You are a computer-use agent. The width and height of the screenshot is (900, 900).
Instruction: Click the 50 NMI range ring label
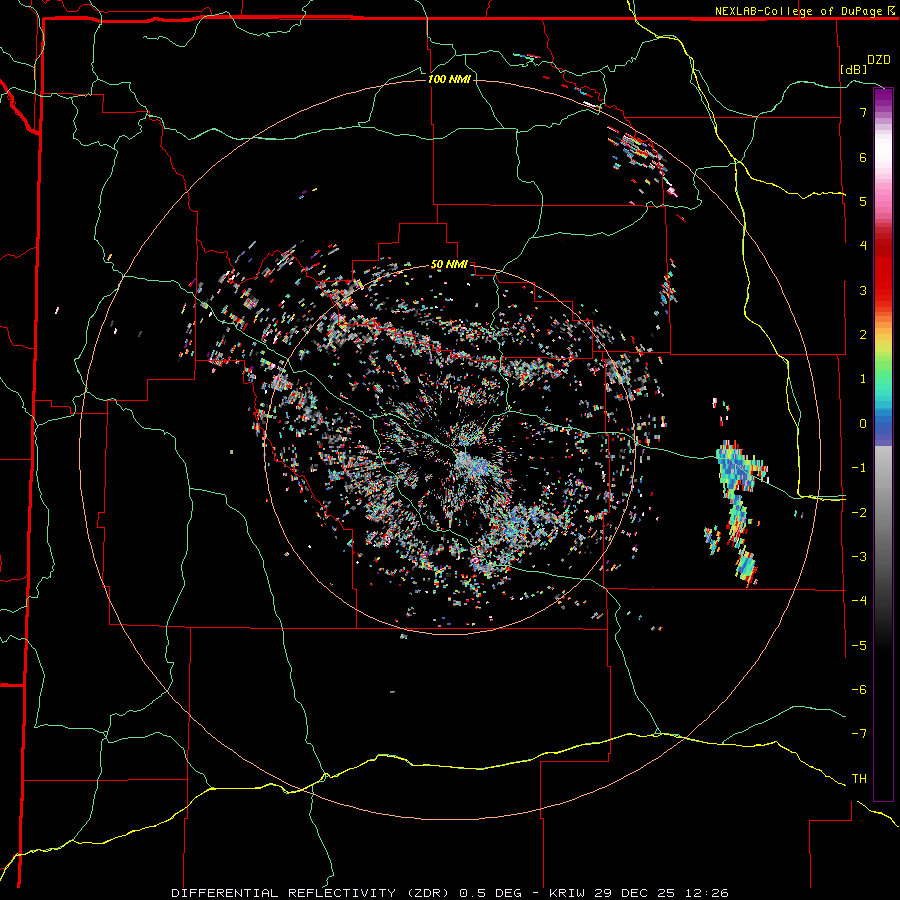(x=449, y=265)
